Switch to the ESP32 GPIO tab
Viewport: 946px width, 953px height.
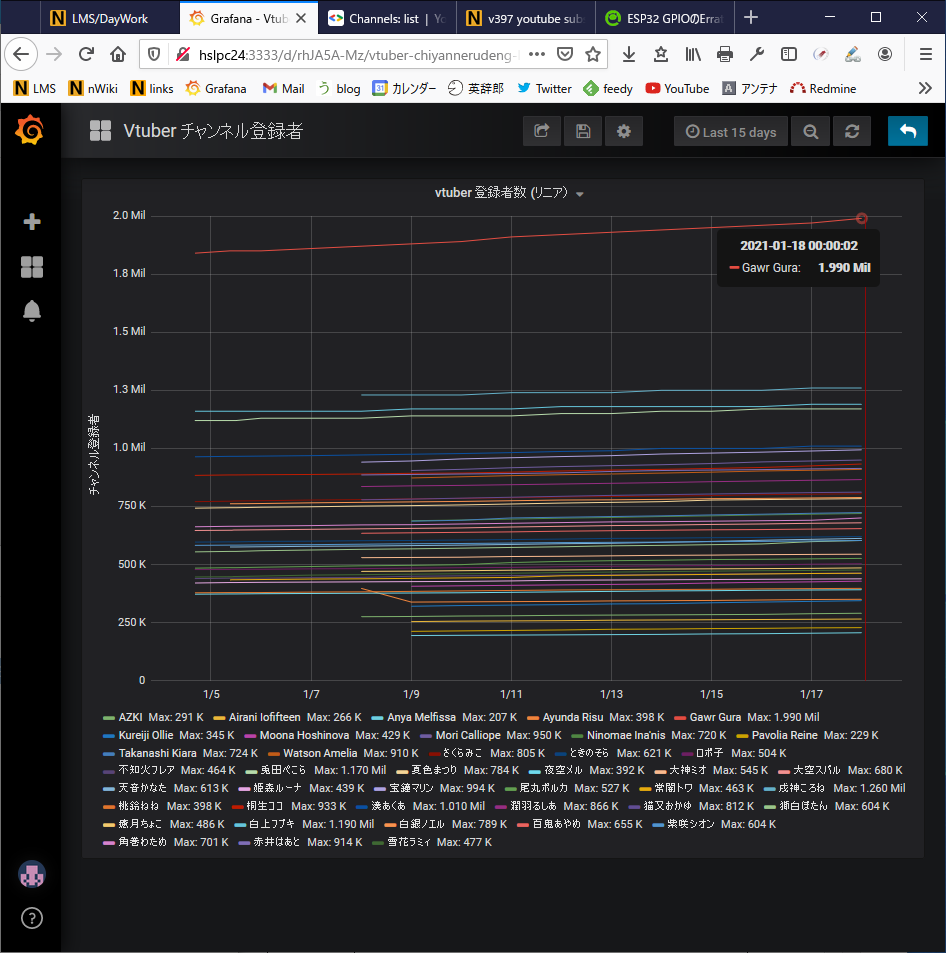(664, 19)
